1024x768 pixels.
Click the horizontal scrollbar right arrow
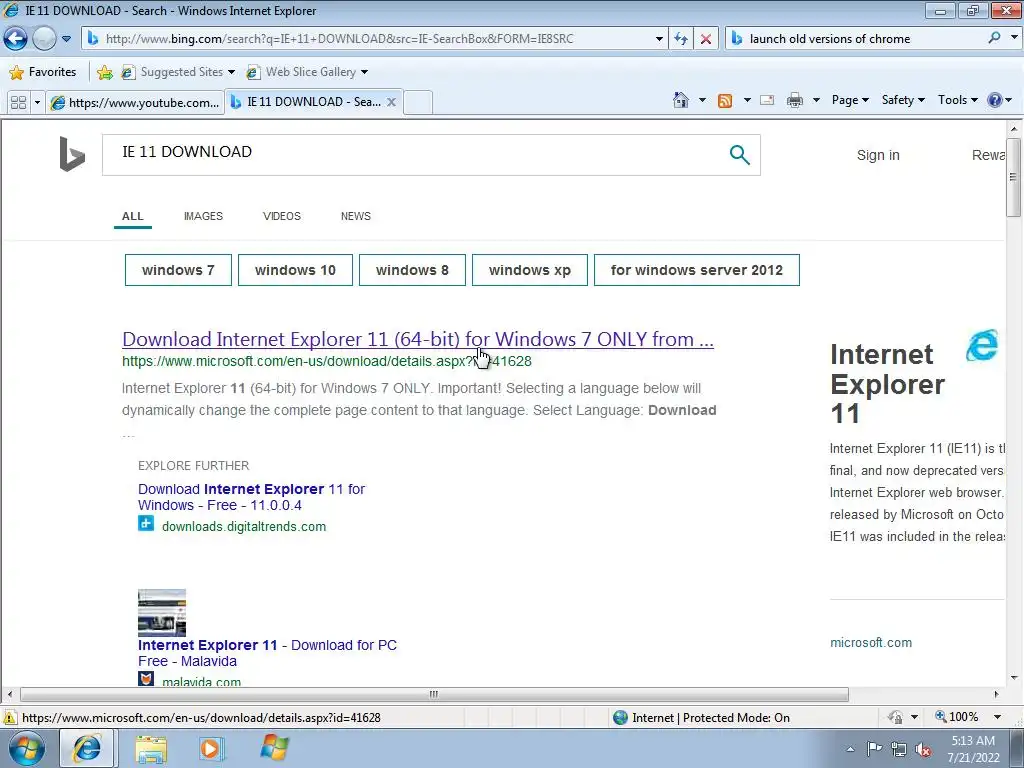coord(997,694)
